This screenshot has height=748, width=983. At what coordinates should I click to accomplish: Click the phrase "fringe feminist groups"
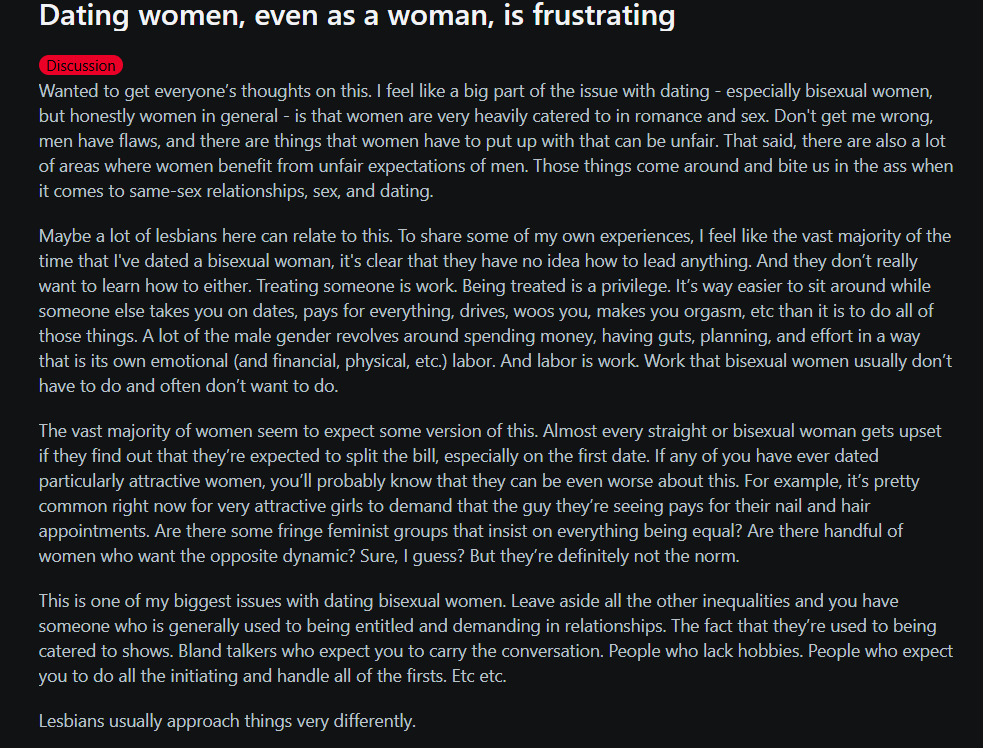click(x=364, y=531)
